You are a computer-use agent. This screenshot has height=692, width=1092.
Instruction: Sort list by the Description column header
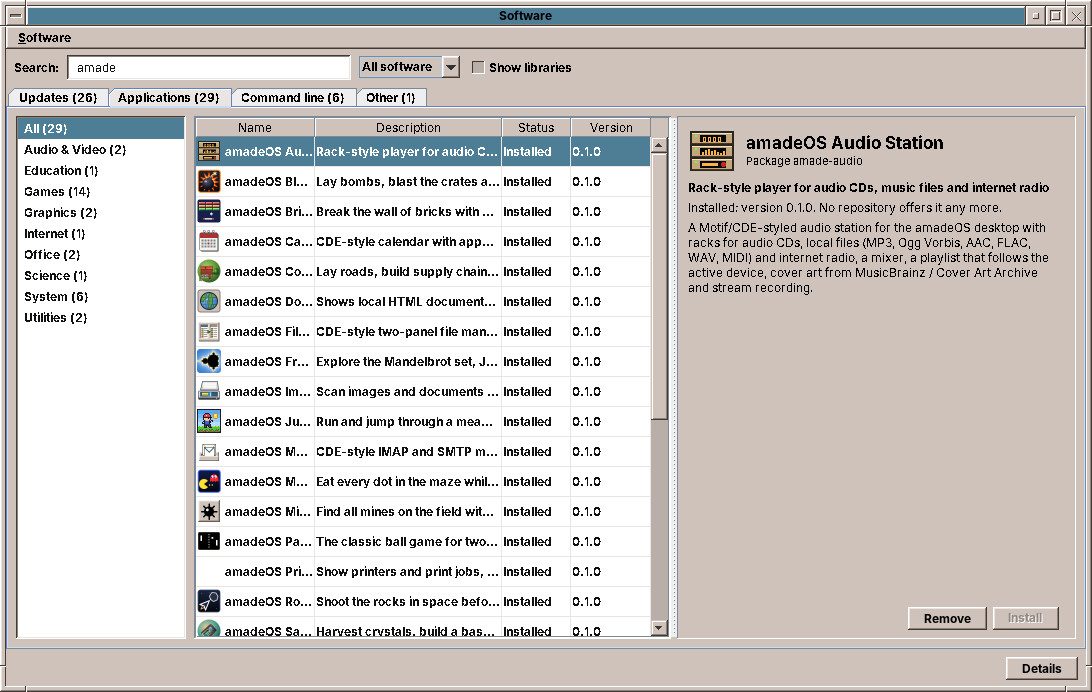pyautogui.click(x=408, y=127)
